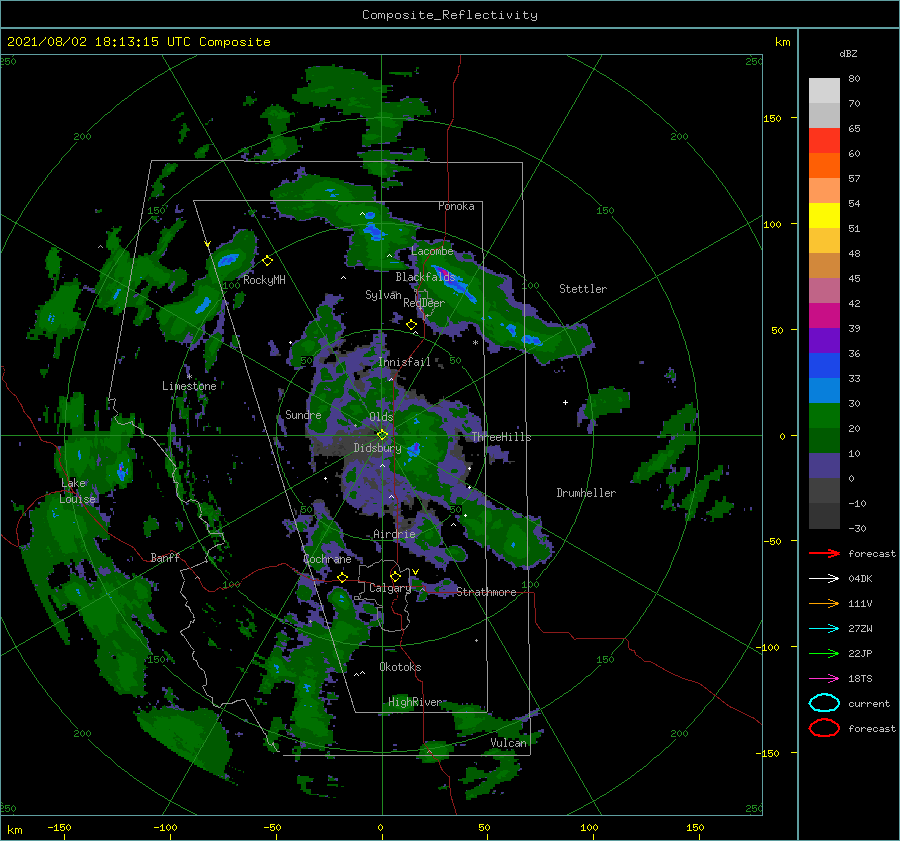Click the Innisfail city label
The image size is (900, 841).
pos(404,362)
